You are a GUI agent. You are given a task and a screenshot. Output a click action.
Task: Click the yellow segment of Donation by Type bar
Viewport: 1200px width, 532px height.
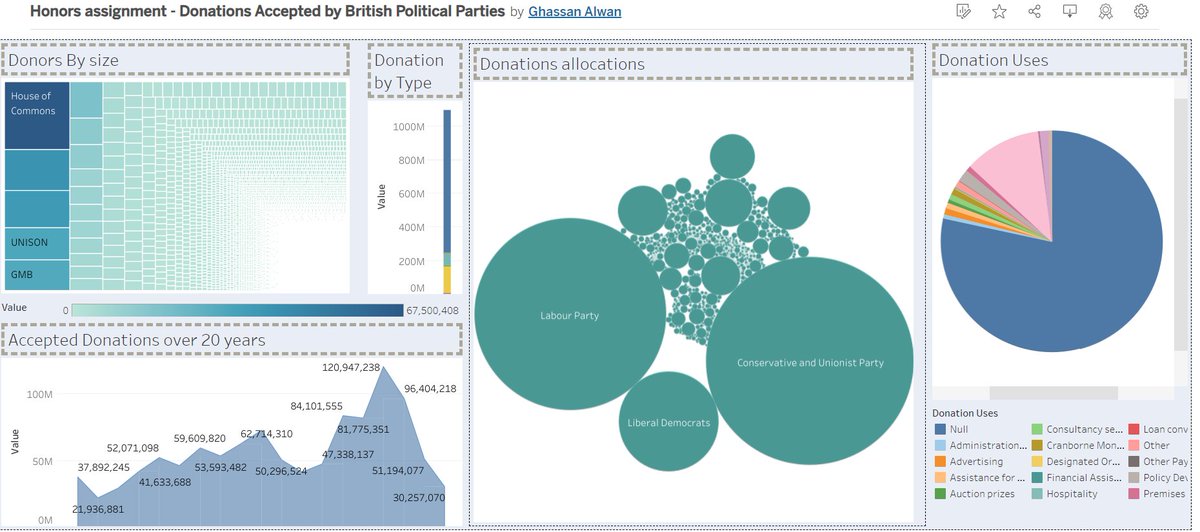tap(447, 280)
